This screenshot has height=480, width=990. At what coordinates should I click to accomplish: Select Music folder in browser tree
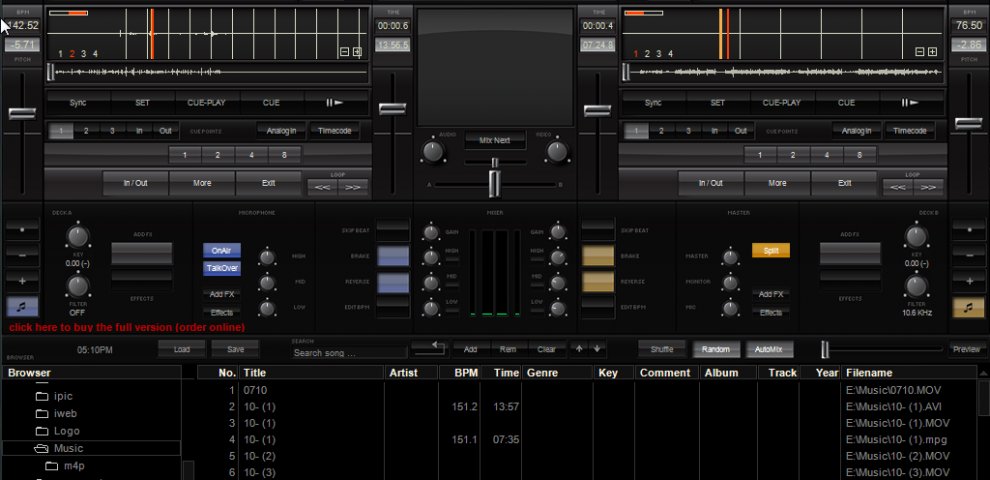pyautogui.click(x=92, y=448)
